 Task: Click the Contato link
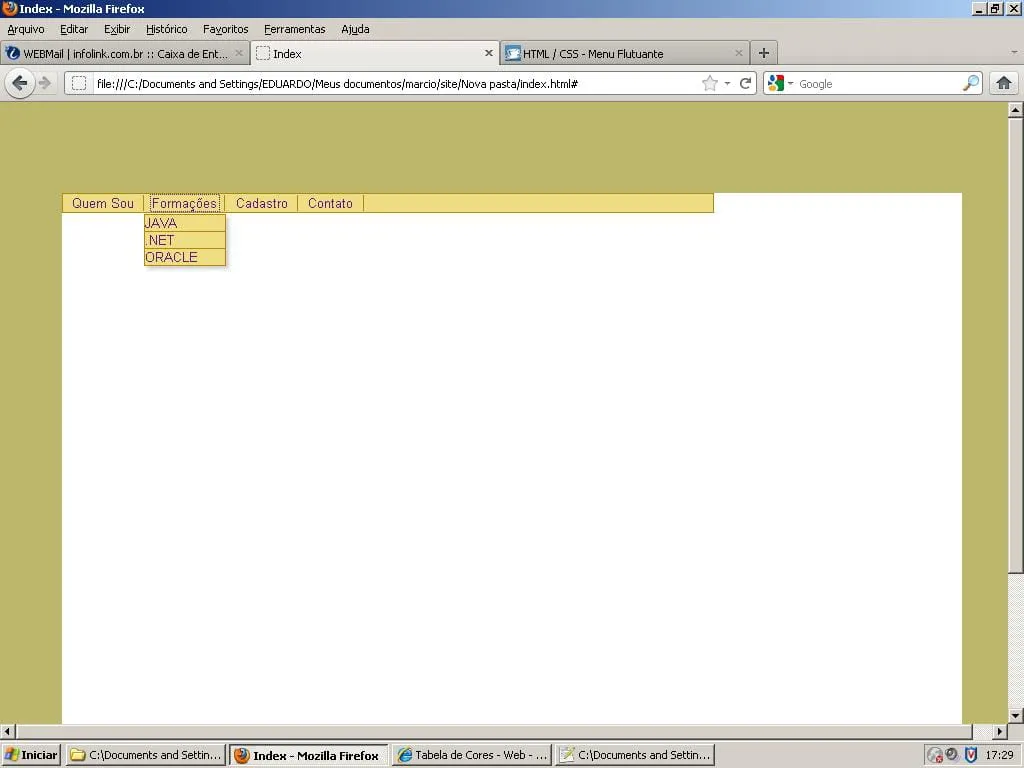coord(330,203)
